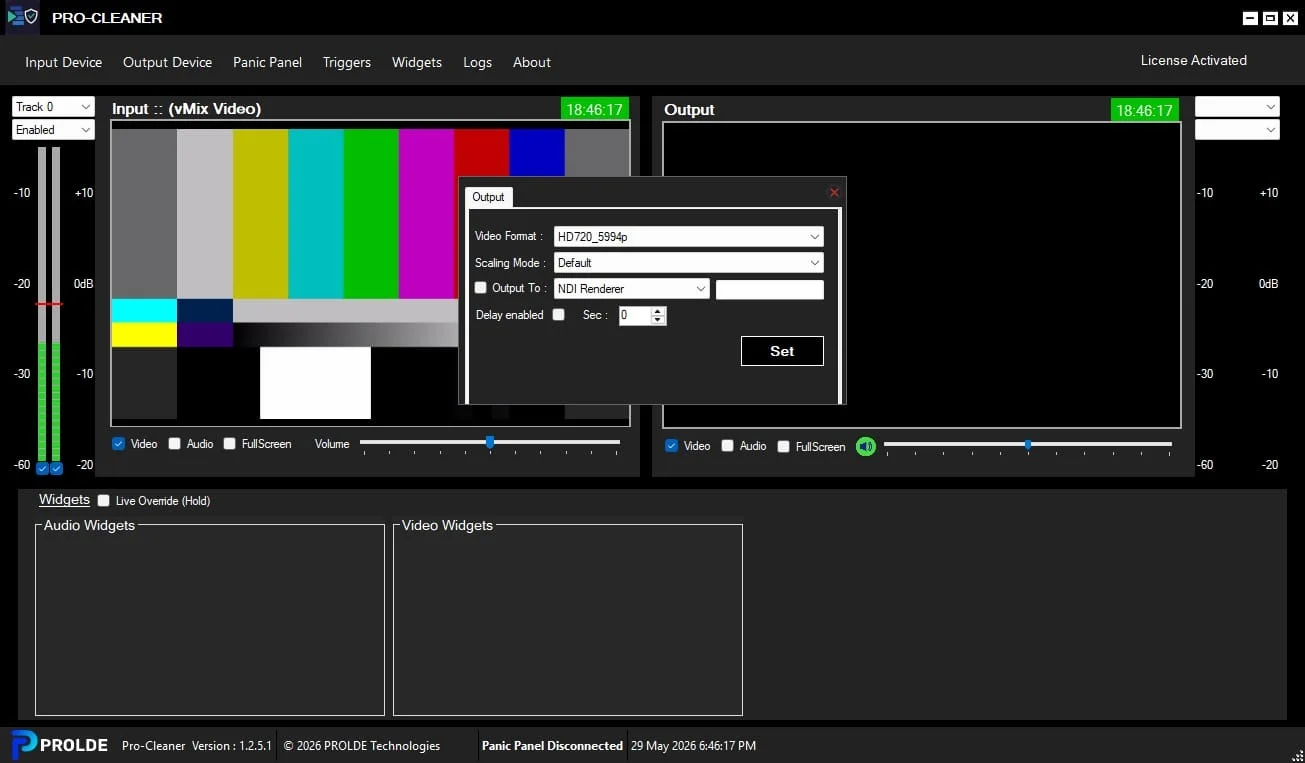Click the green output speaker mute icon
This screenshot has width=1305, height=763.
click(866, 446)
